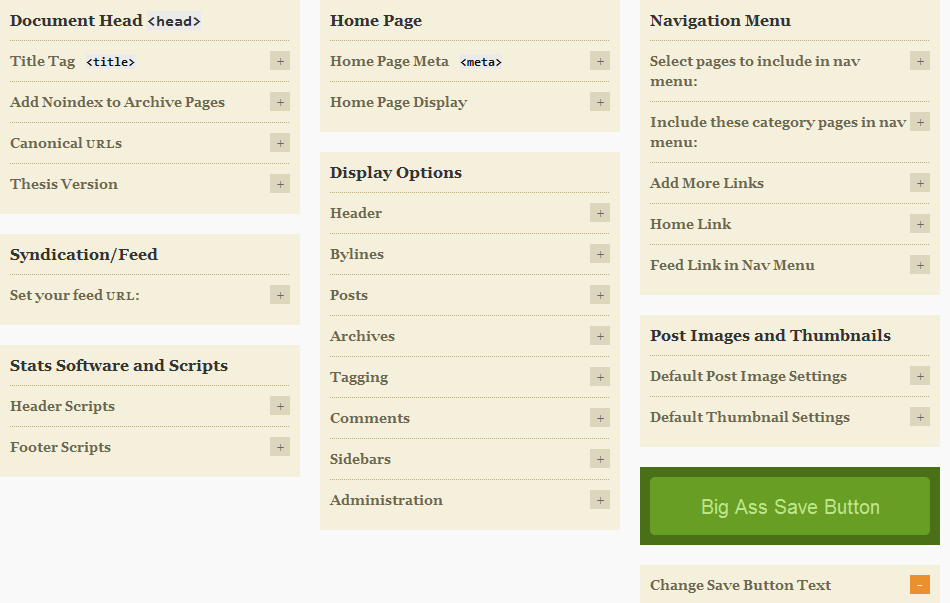Collapse Change Save Button Text with orange minus
The height and width of the screenshot is (603, 950).
(x=920, y=585)
